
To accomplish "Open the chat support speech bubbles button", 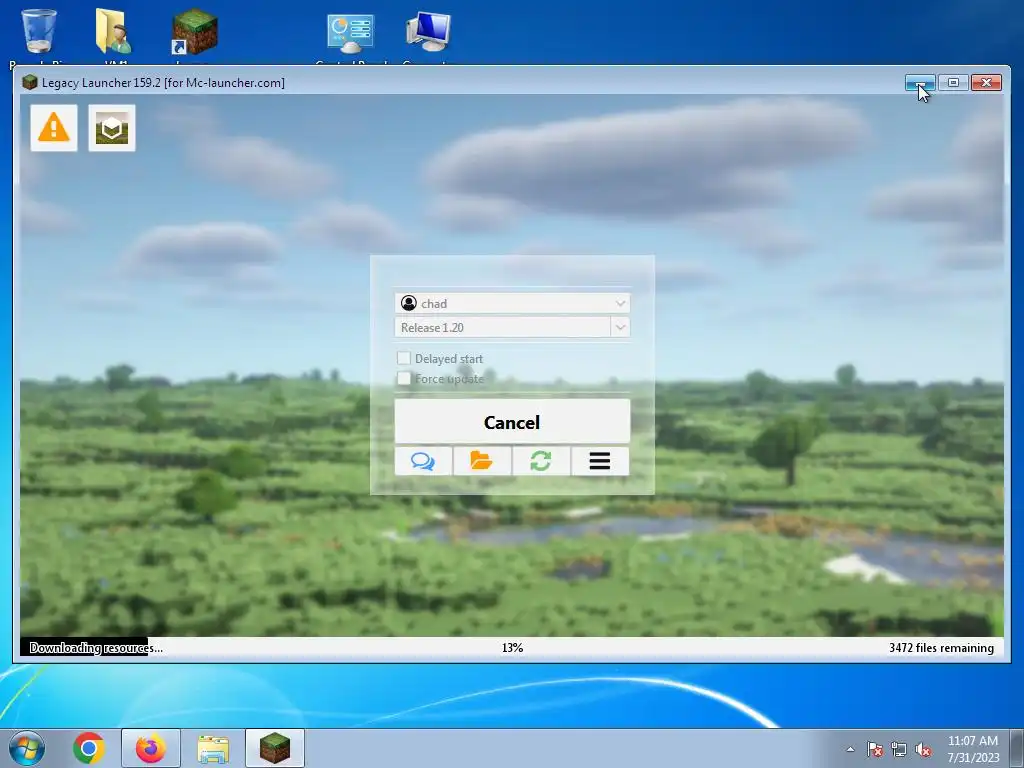I will click(423, 461).
